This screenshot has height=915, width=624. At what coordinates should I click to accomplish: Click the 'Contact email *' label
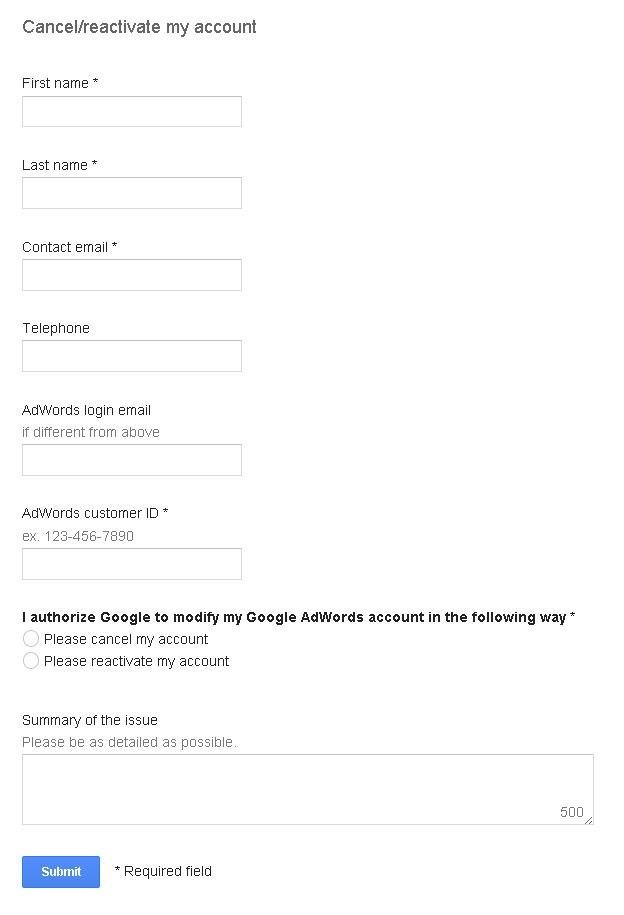[x=69, y=247]
